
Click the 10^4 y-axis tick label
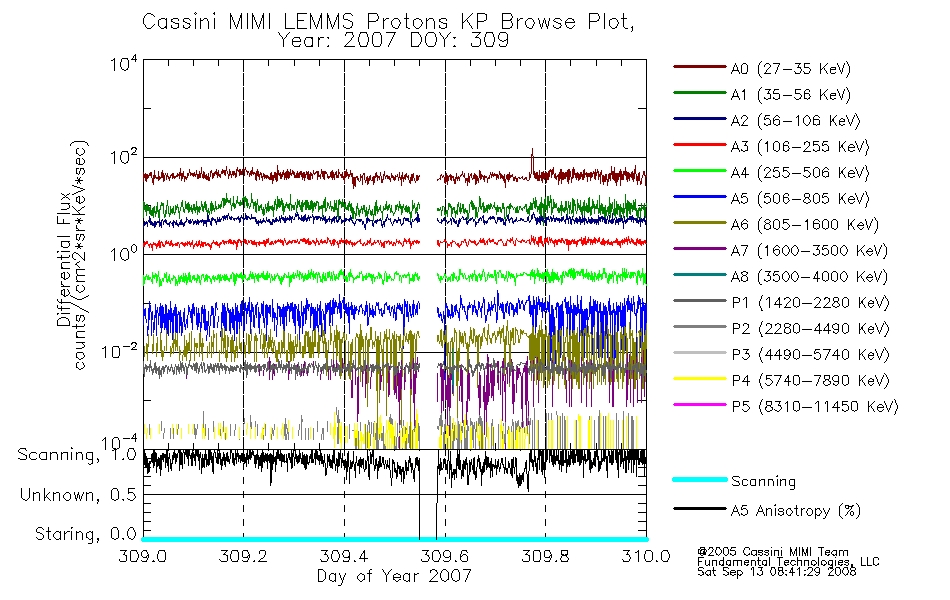pos(123,64)
